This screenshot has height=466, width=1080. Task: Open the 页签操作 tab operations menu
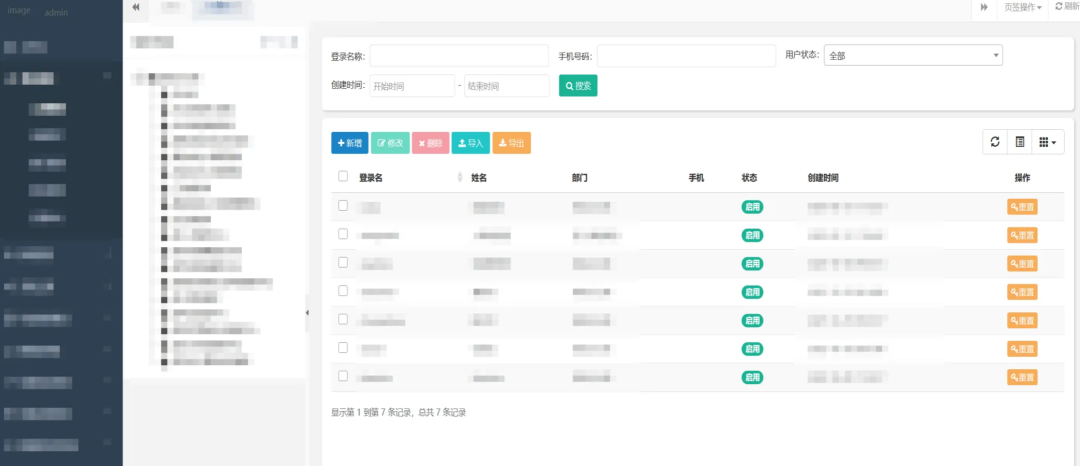pyautogui.click(x=1022, y=7)
